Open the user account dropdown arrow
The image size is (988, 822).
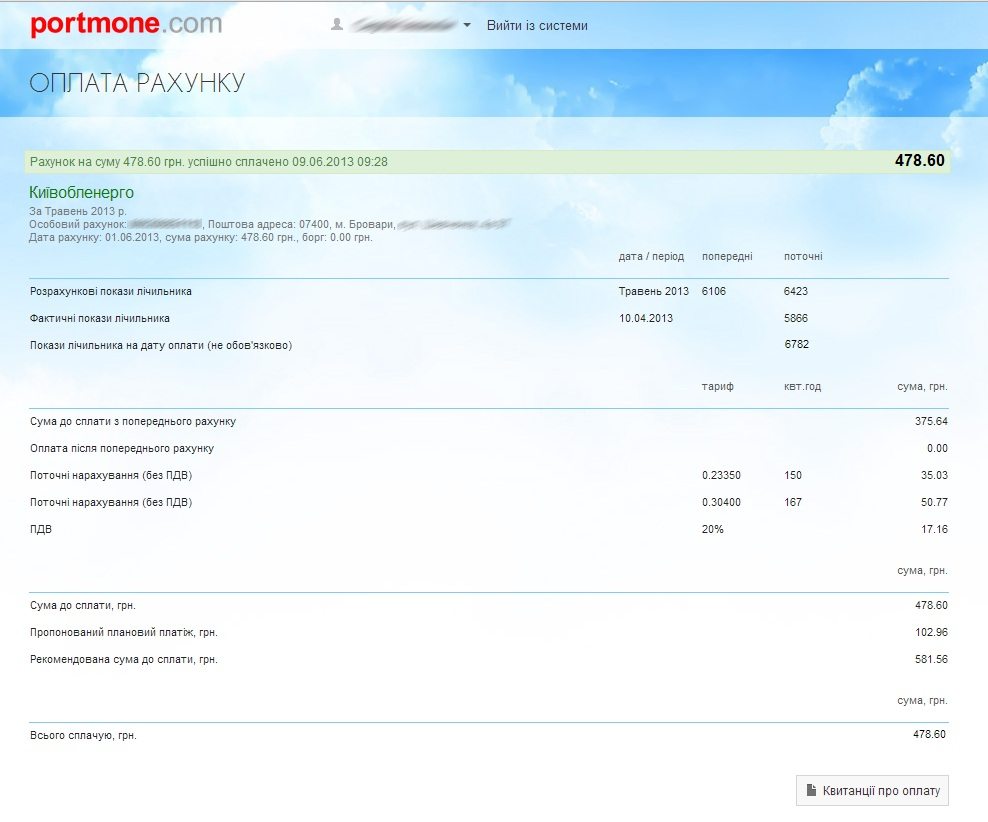click(467, 25)
